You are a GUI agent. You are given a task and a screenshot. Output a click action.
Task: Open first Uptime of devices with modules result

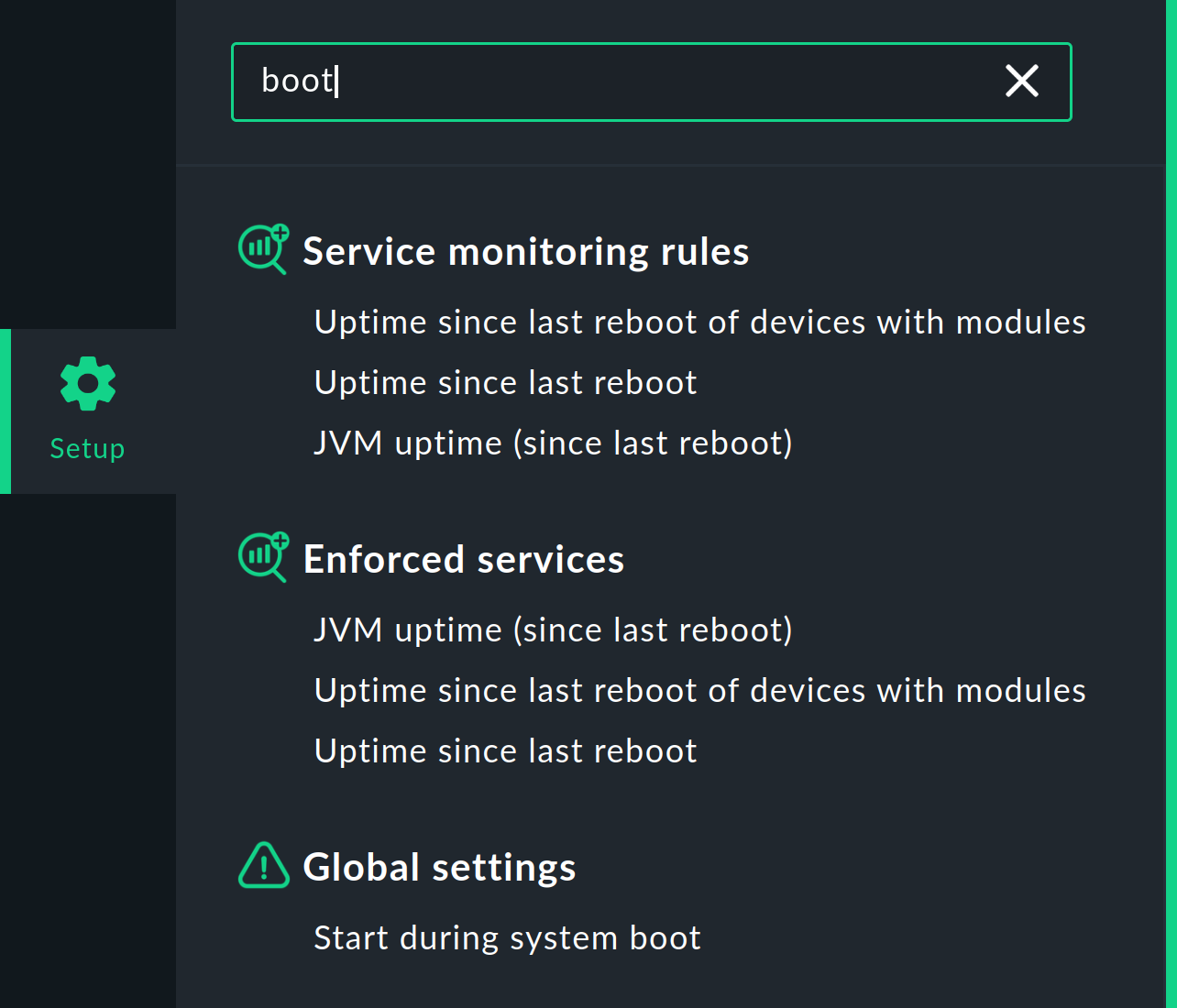click(699, 323)
